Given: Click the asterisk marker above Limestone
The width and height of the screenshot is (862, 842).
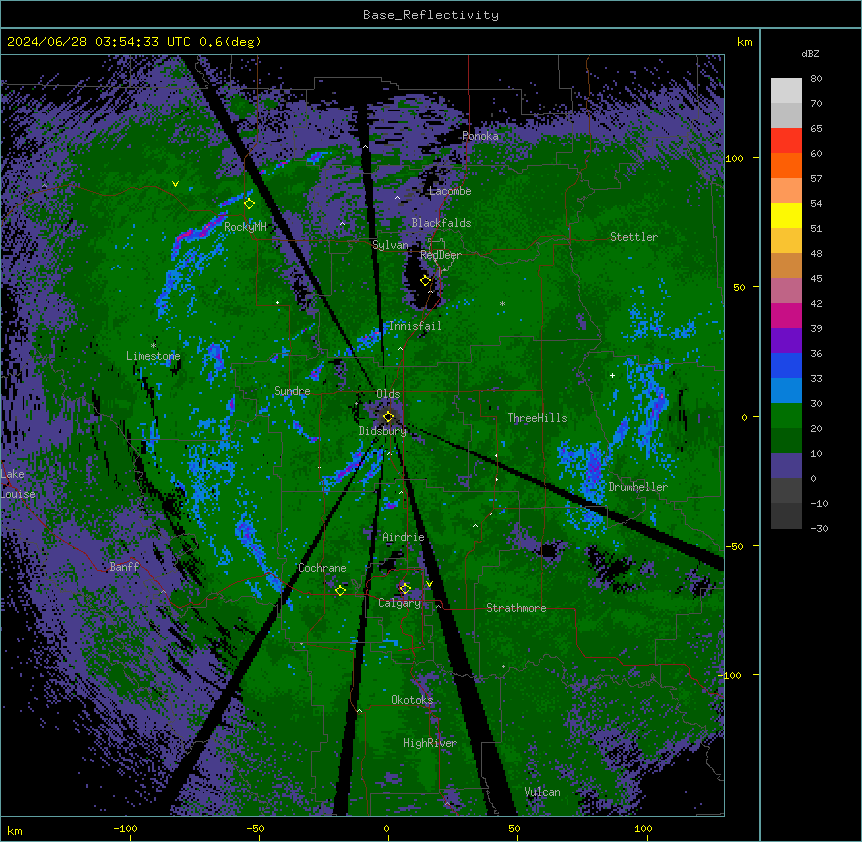Looking at the screenshot, I should pos(153,345).
